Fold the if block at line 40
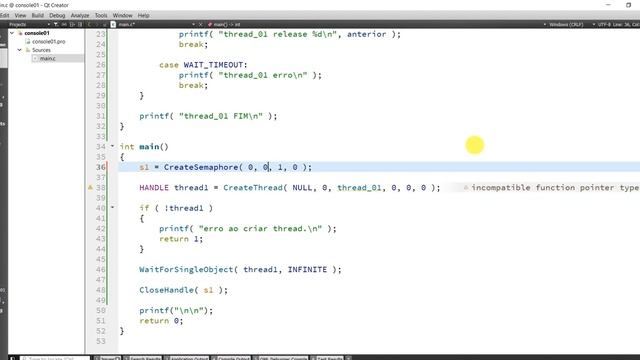This screenshot has width=640, height=360. 112,207
